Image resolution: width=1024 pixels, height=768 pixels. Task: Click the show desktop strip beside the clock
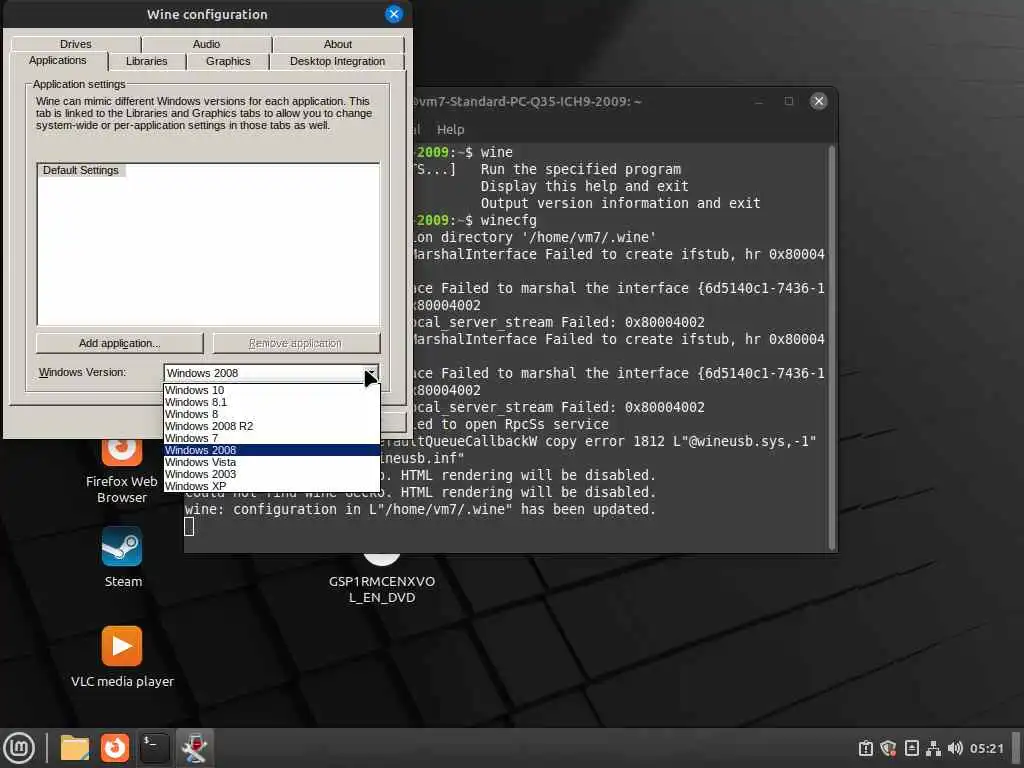pyautogui.click(x=1016, y=748)
